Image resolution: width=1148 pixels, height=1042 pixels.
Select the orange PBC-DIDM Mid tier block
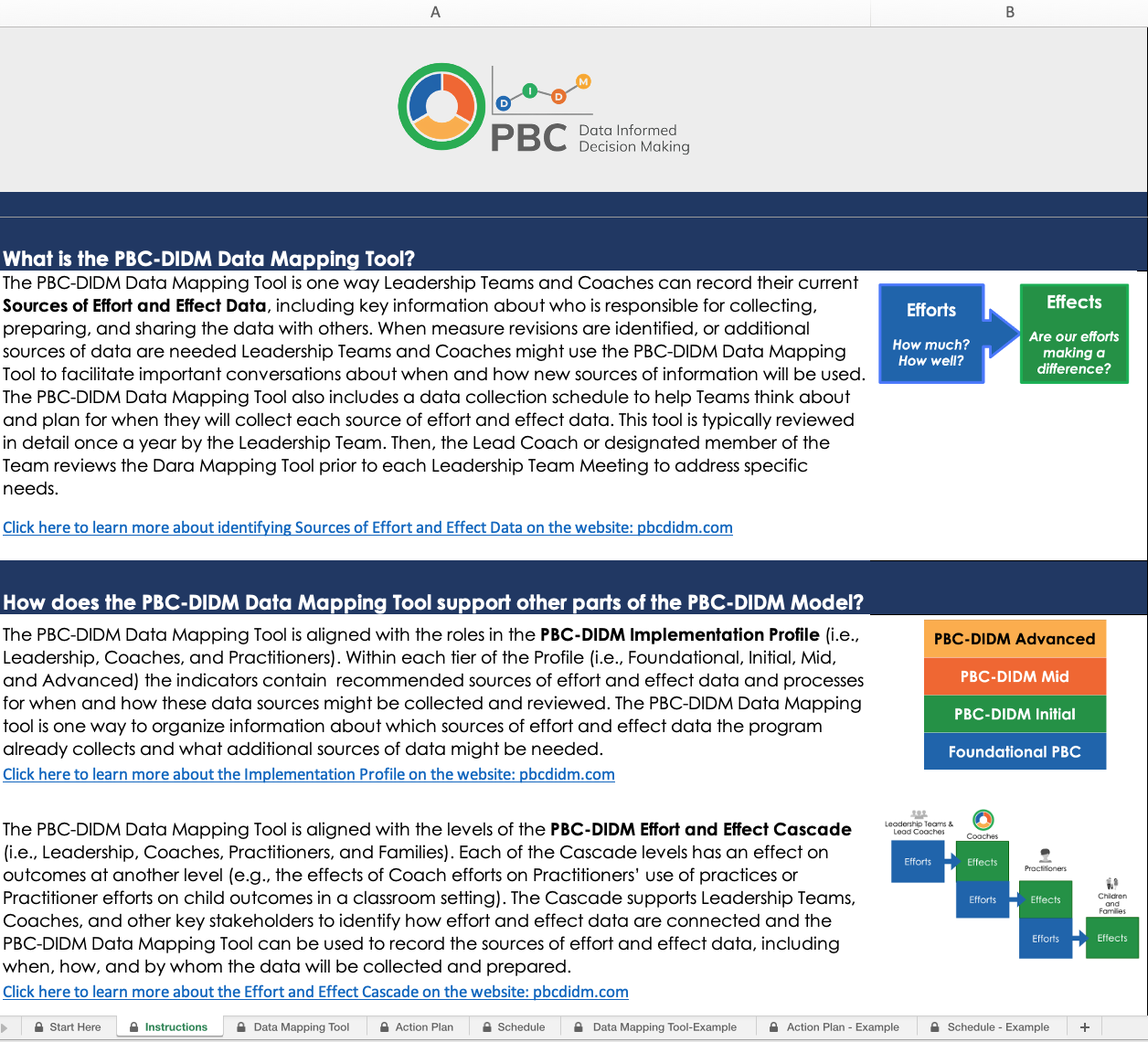[x=1015, y=676]
